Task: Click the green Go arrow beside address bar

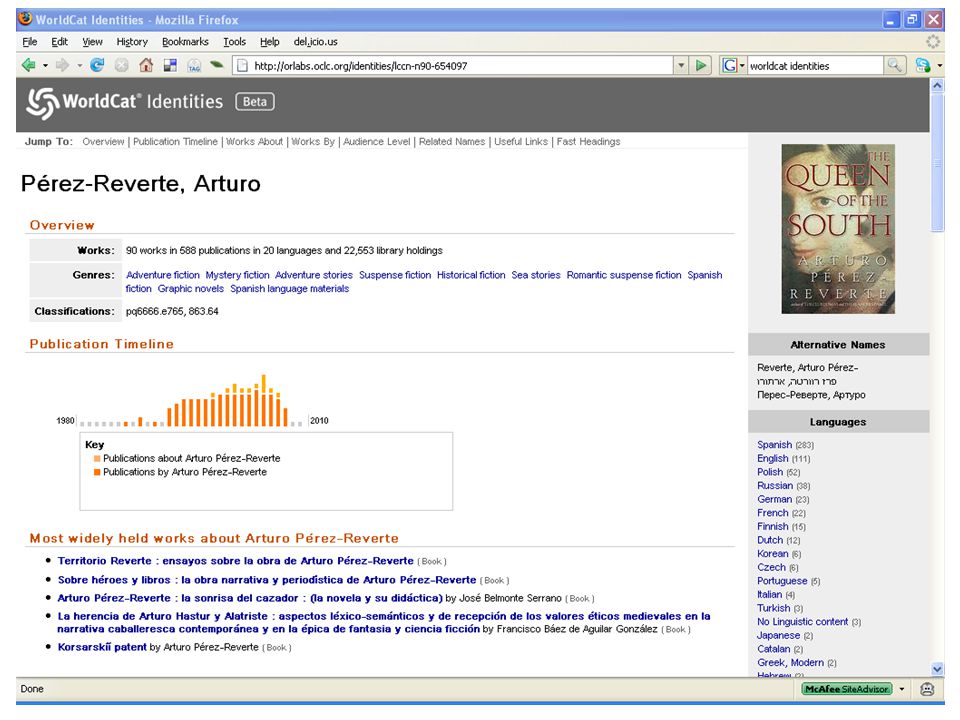Action: coord(701,65)
